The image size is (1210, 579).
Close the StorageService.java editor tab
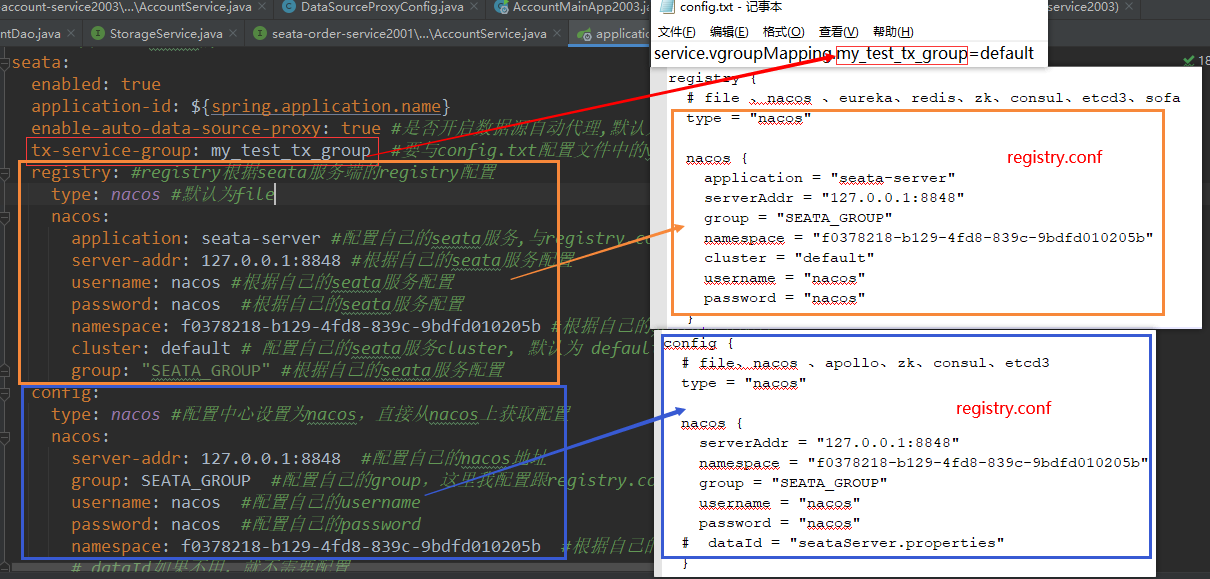coord(232,34)
